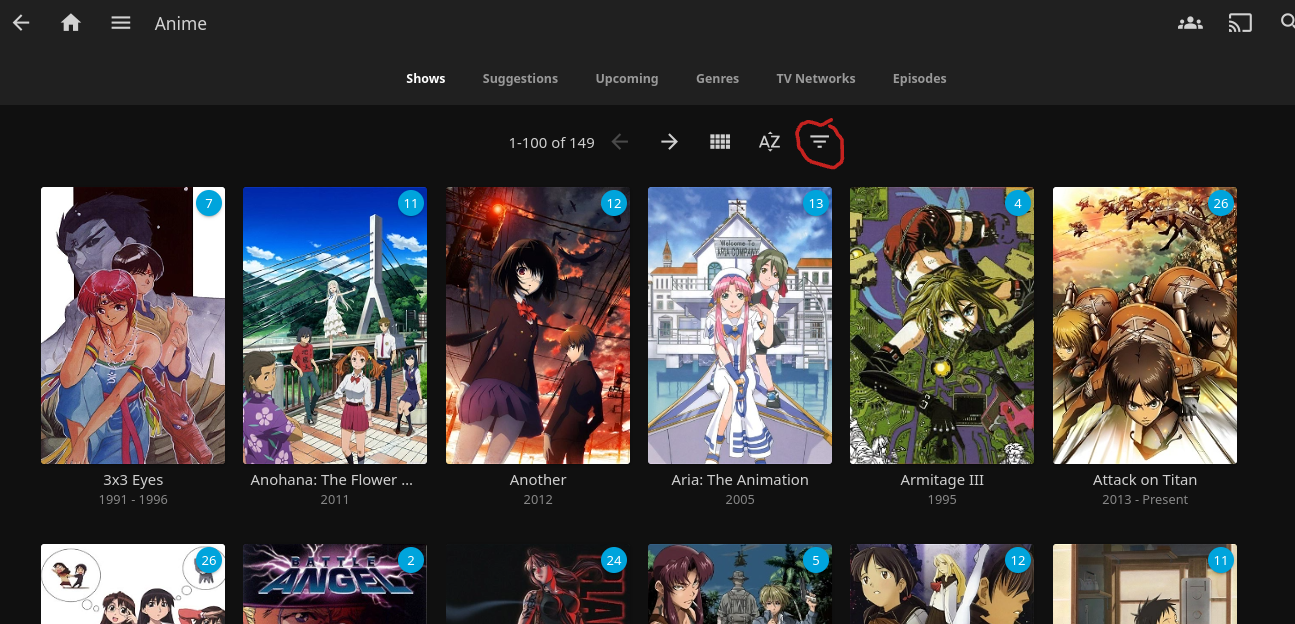Open the A-Z sort options
This screenshot has height=624, width=1295.
tap(769, 142)
